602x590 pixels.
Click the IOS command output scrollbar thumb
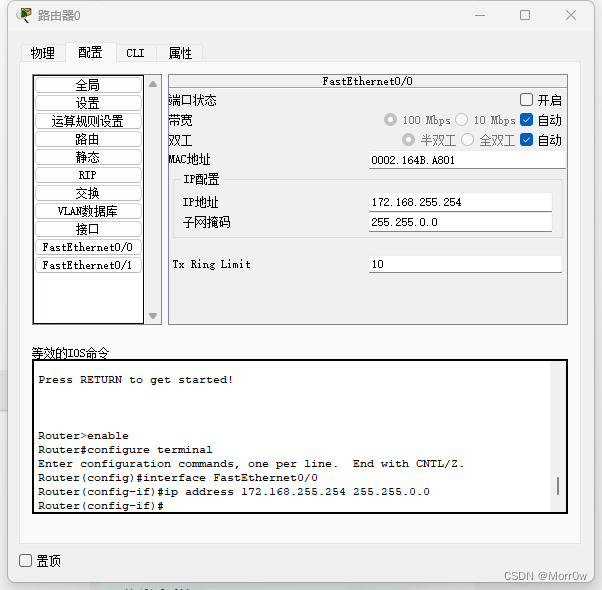(558, 486)
